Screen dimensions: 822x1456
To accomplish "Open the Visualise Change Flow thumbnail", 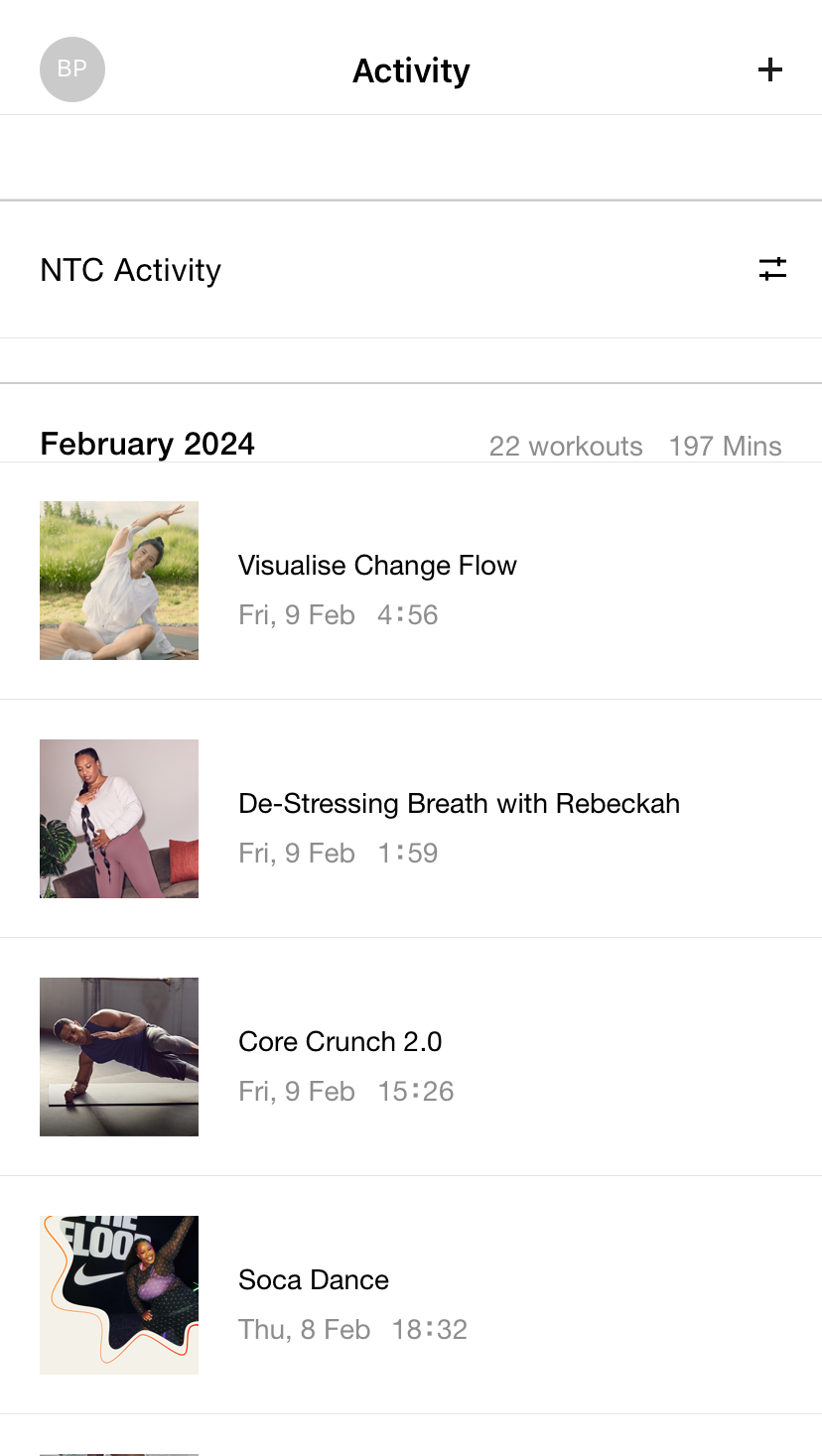I will pos(119,581).
